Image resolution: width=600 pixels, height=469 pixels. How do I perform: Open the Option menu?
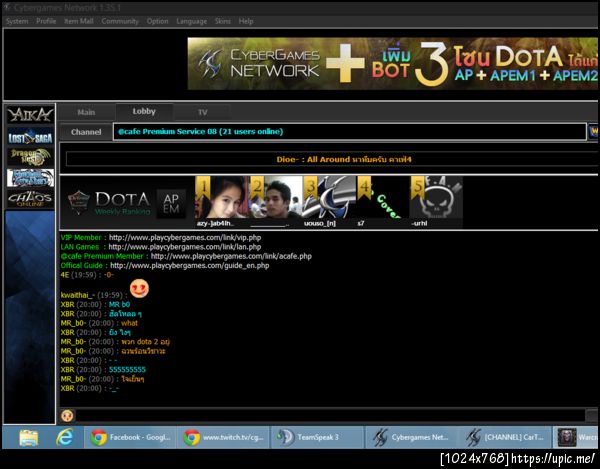[x=157, y=21]
